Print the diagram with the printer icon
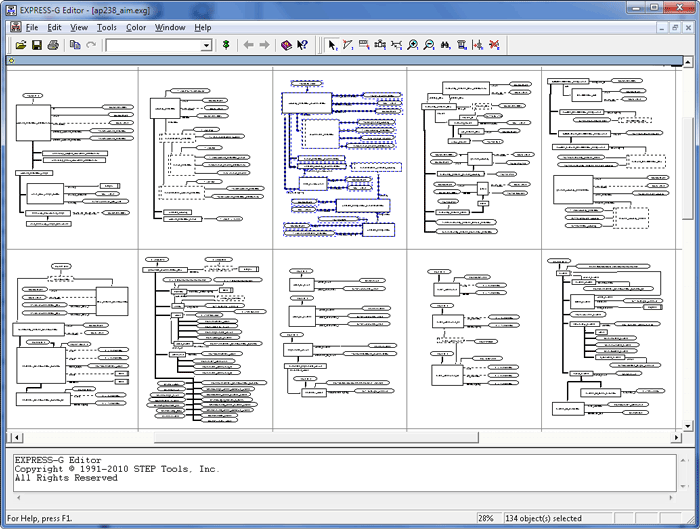Image resolution: width=700 pixels, height=529 pixels. coord(53,45)
